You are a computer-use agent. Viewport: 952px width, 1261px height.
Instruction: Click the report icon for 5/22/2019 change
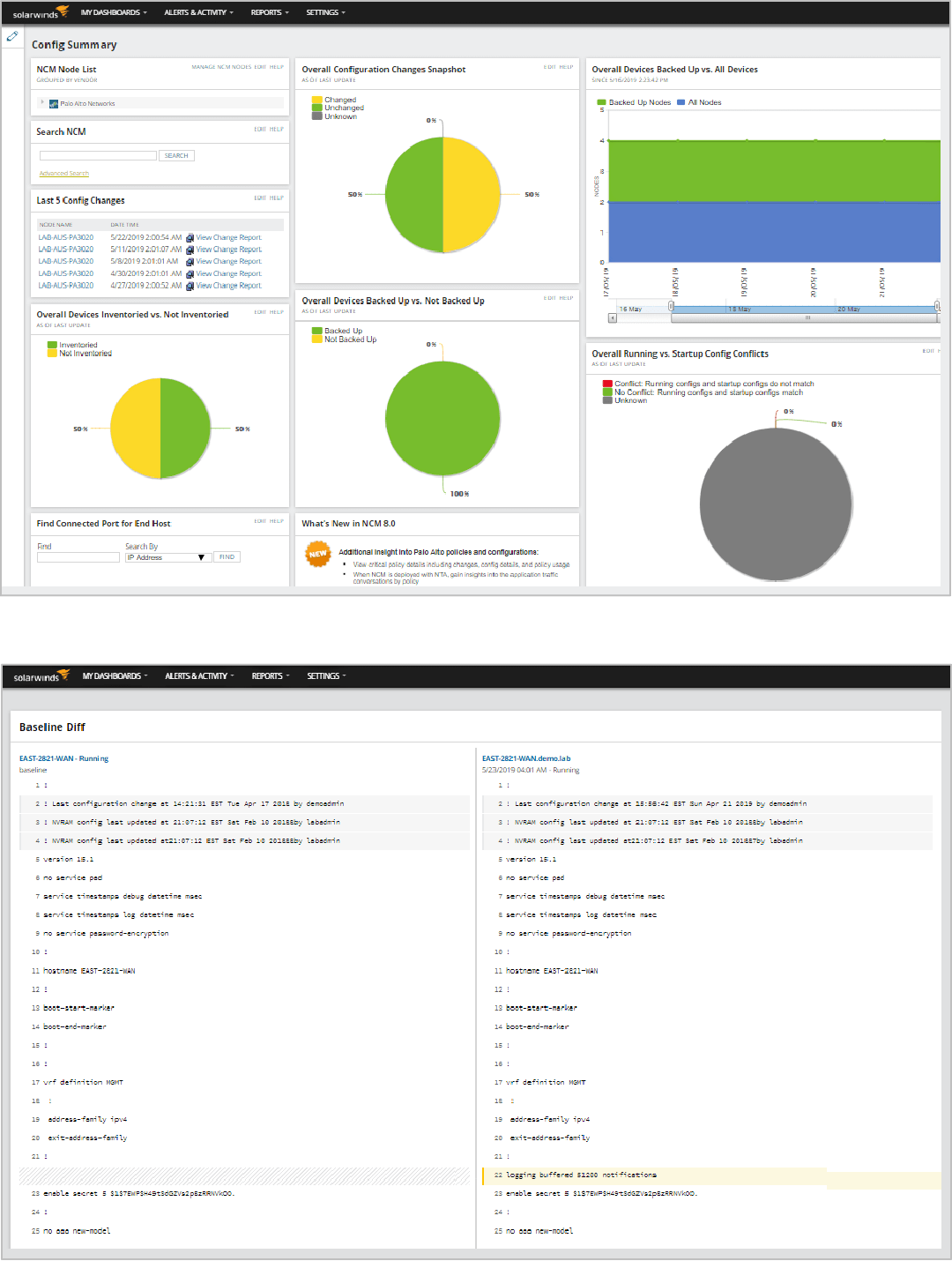190,237
